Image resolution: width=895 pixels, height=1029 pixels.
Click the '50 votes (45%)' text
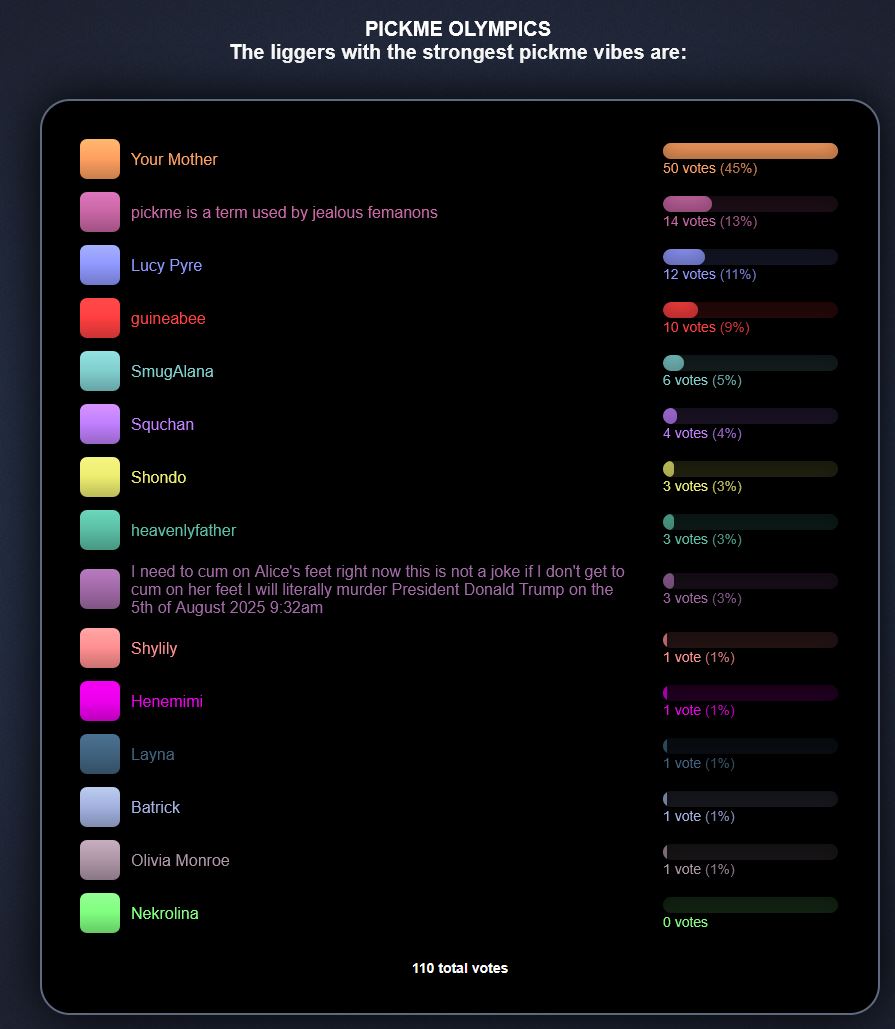point(710,169)
